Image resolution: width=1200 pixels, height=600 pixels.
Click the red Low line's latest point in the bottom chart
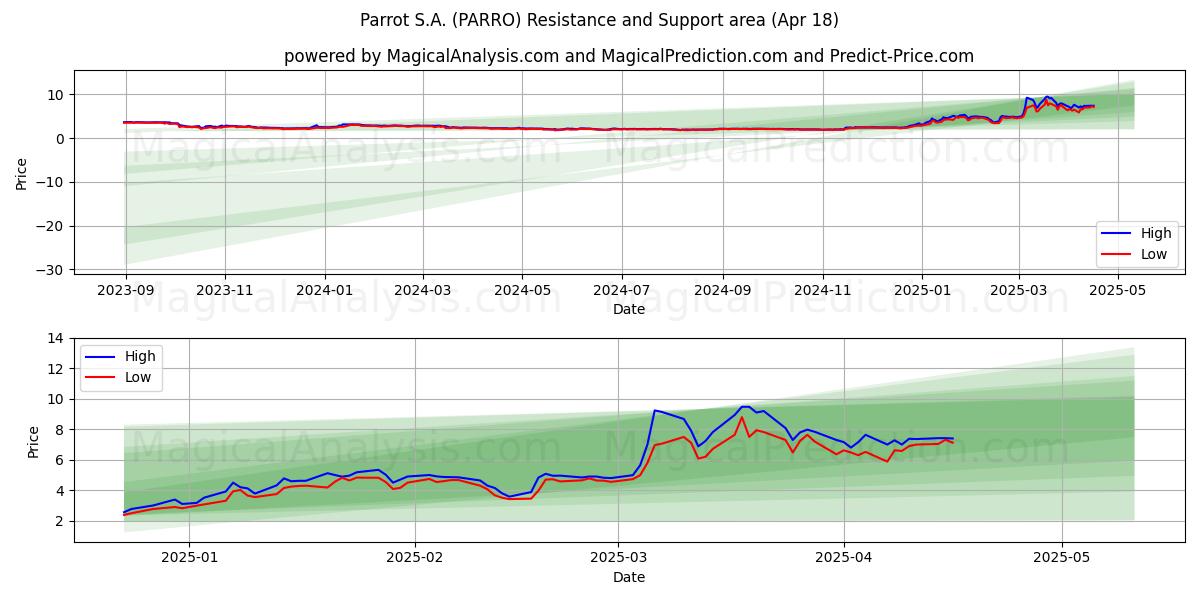[x=952, y=442]
